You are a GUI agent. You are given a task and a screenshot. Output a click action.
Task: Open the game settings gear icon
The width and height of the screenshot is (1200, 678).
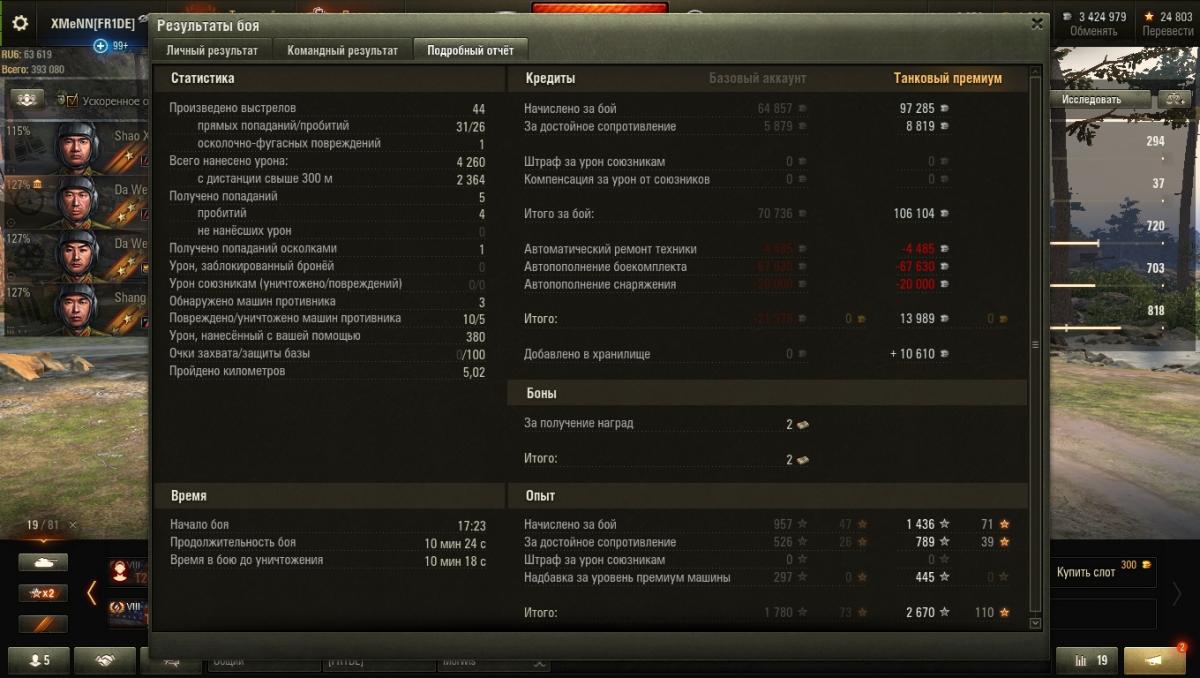(x=20, y=23)
